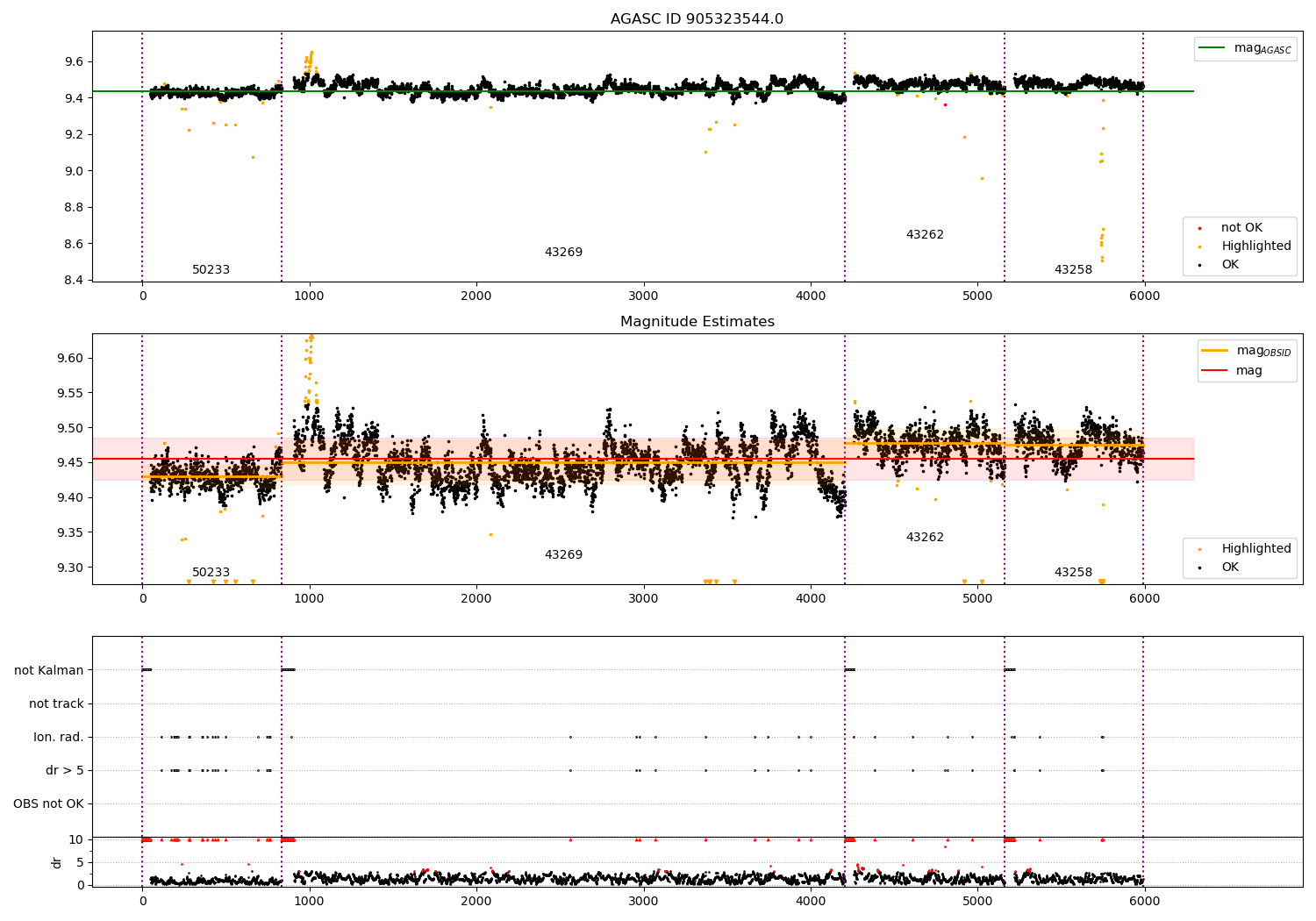Click the '10' tick on the dr axis
Viewport: 1316px width, 921px height.
point(76,839)
